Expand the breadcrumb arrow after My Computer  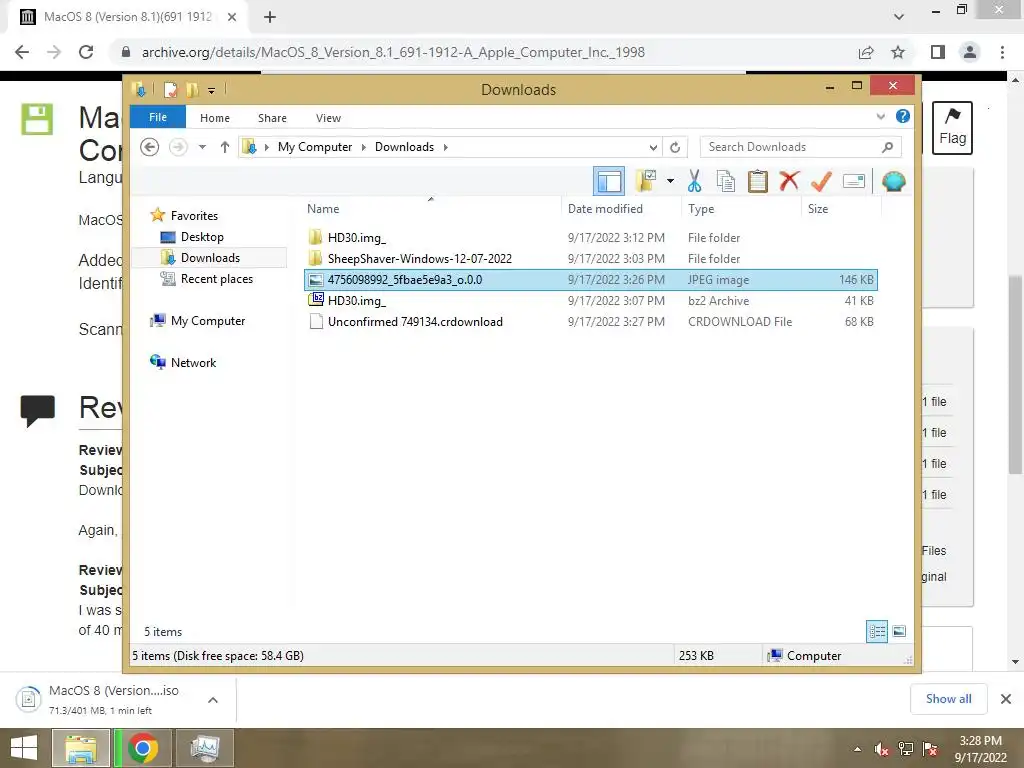pyautogui.click(x=364, y=147)
